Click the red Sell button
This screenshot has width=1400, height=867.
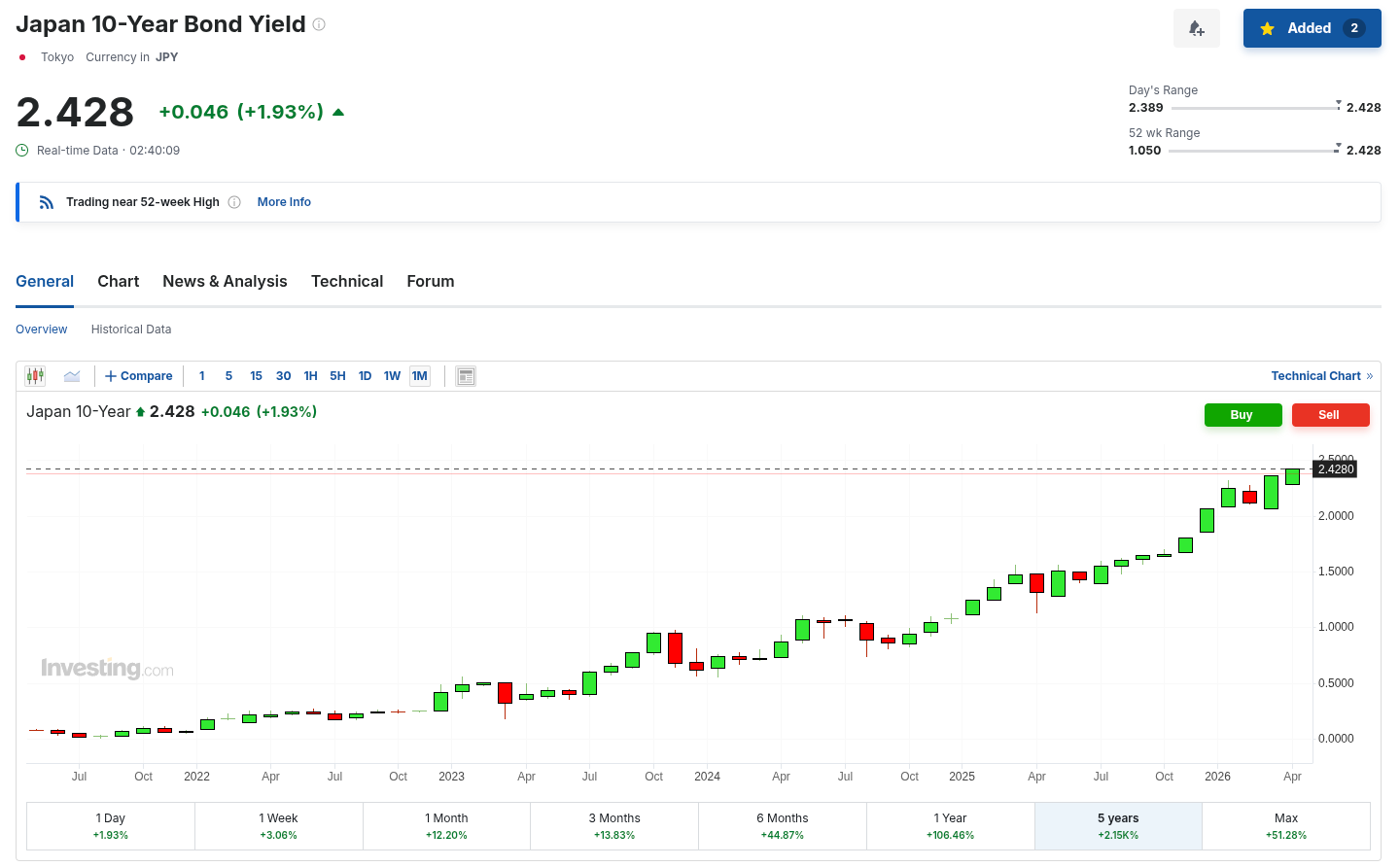(x=1329, y=415)
